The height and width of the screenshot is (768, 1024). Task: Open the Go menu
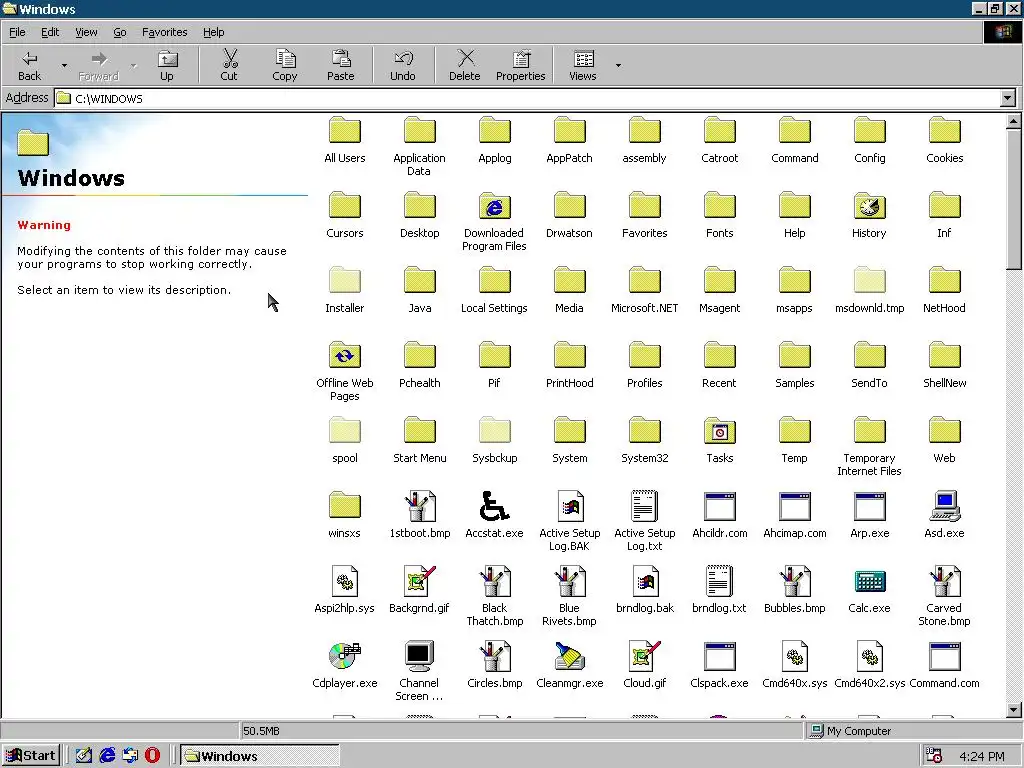coord(120,32)
